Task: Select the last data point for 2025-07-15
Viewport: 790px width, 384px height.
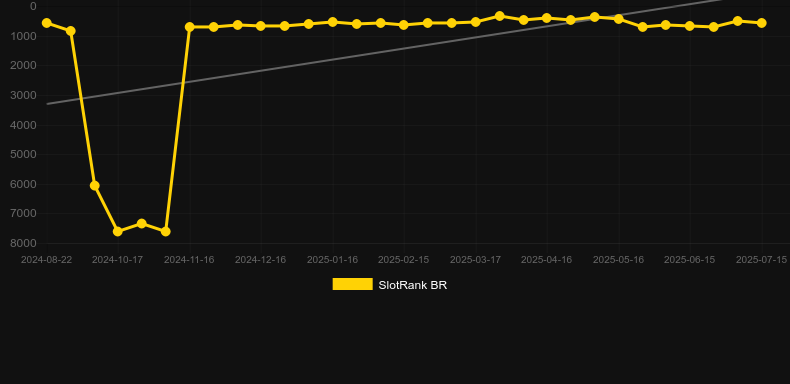Action: click(761, 23)
